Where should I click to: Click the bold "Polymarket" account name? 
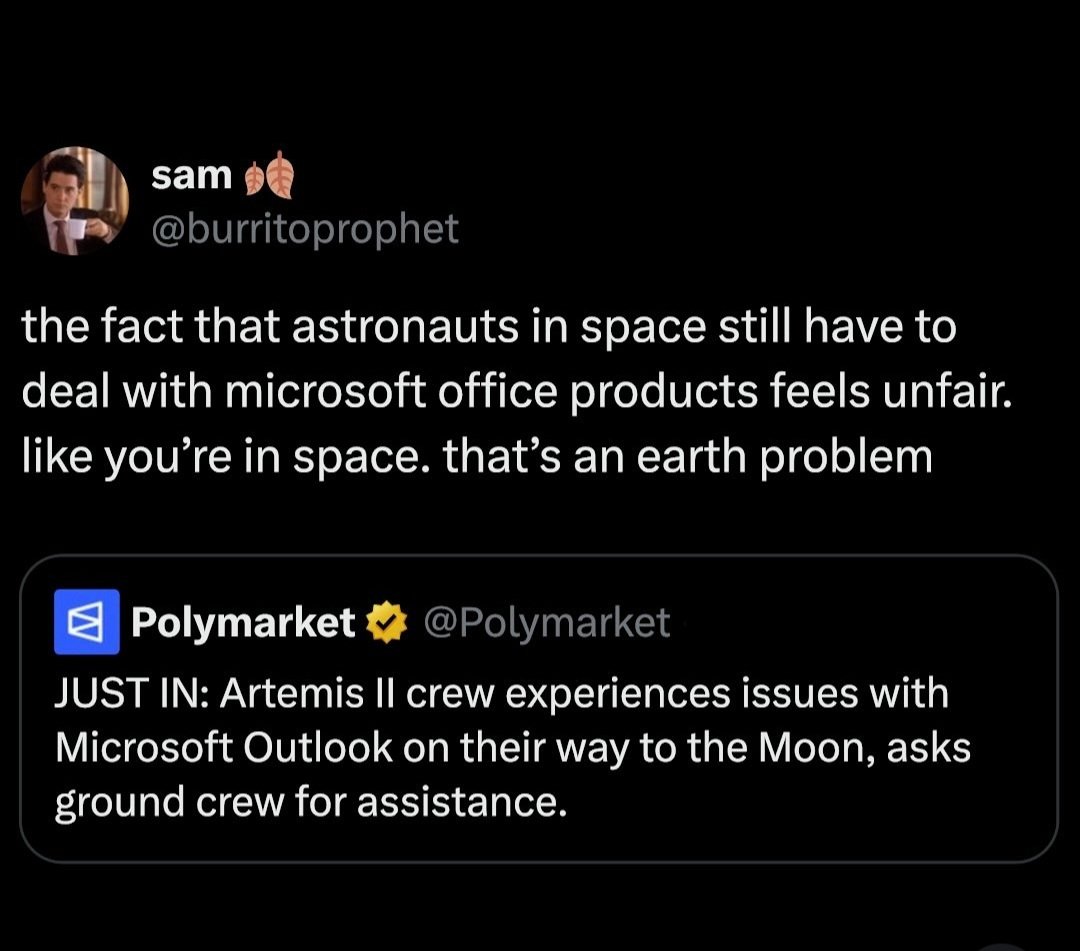point(243,623)
